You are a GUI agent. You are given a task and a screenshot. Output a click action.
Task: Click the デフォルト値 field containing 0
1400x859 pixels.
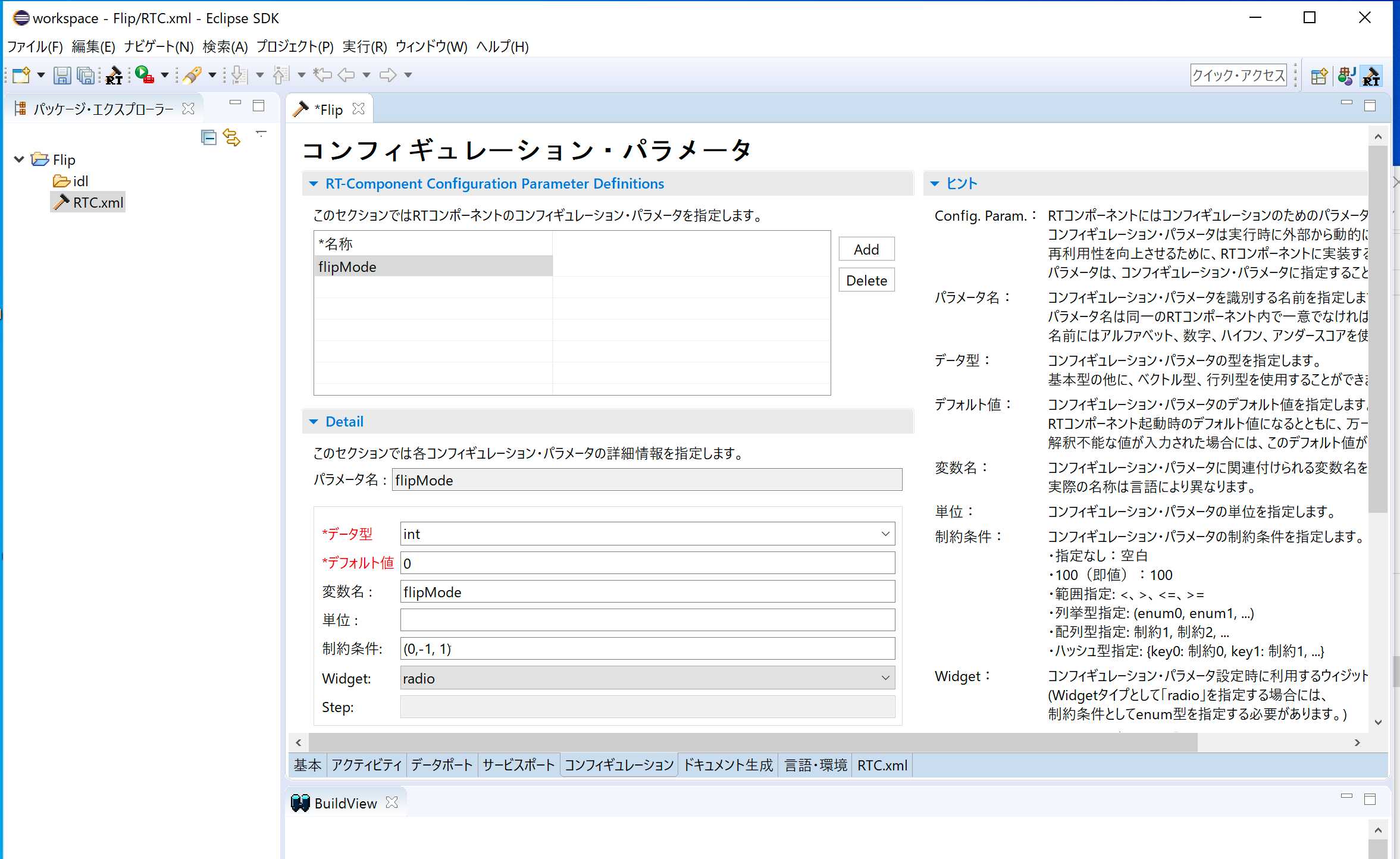647,563
